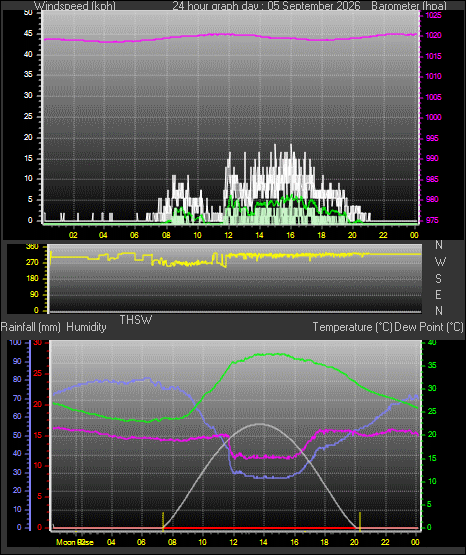This screenshot has height=555, width=466.
Task: Click the 1020 barometer scale value
Action: pyautogui.click(x=433, y=35)
